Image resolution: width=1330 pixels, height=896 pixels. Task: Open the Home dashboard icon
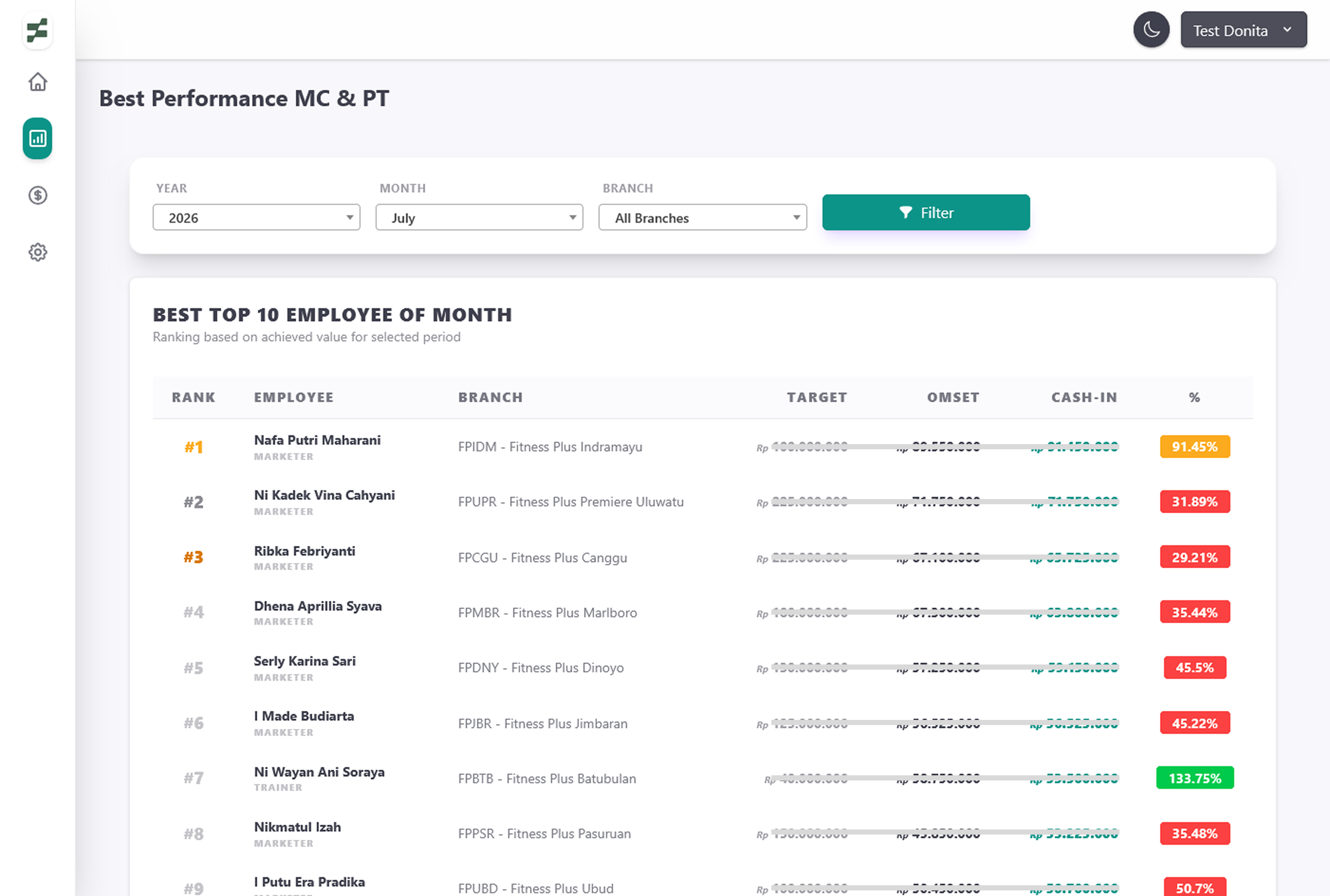coord(38,82)
